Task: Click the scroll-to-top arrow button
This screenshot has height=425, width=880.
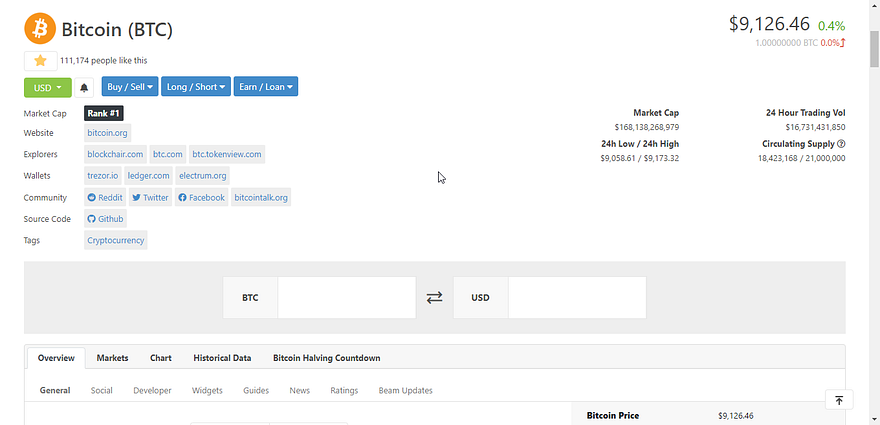Action: pos(839,400)
